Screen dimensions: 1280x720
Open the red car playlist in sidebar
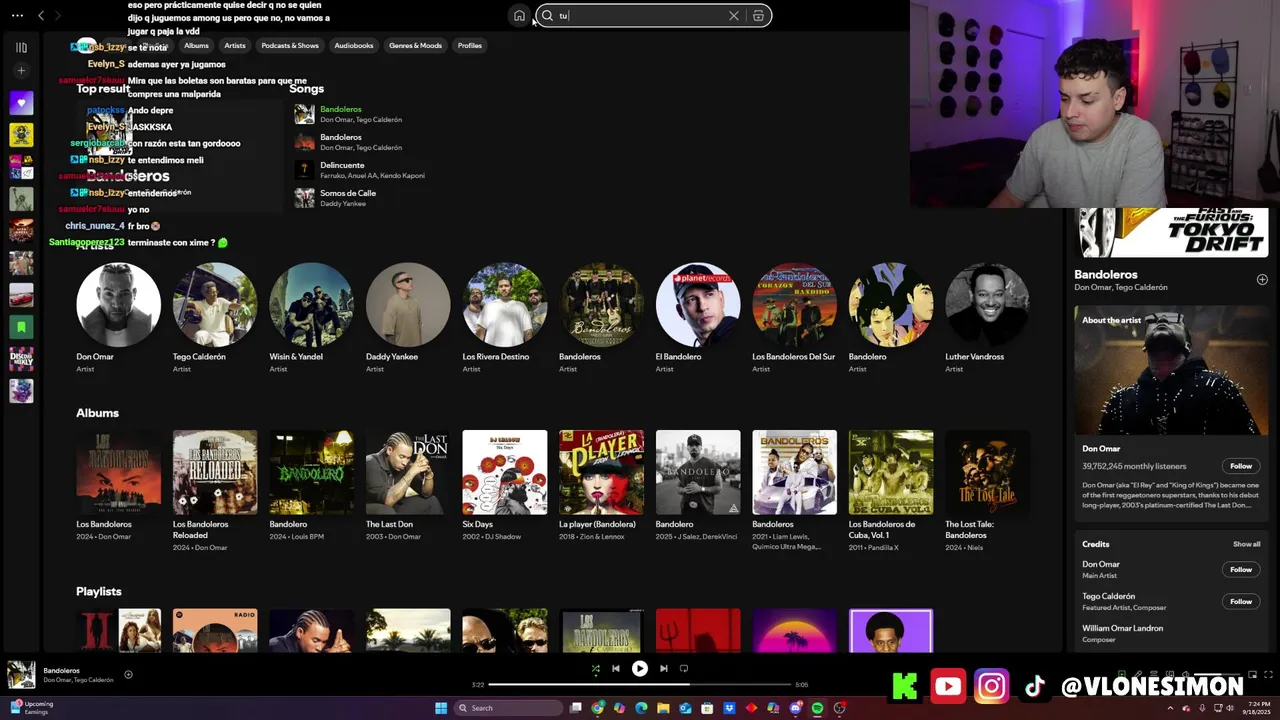(x=21, y=294)
